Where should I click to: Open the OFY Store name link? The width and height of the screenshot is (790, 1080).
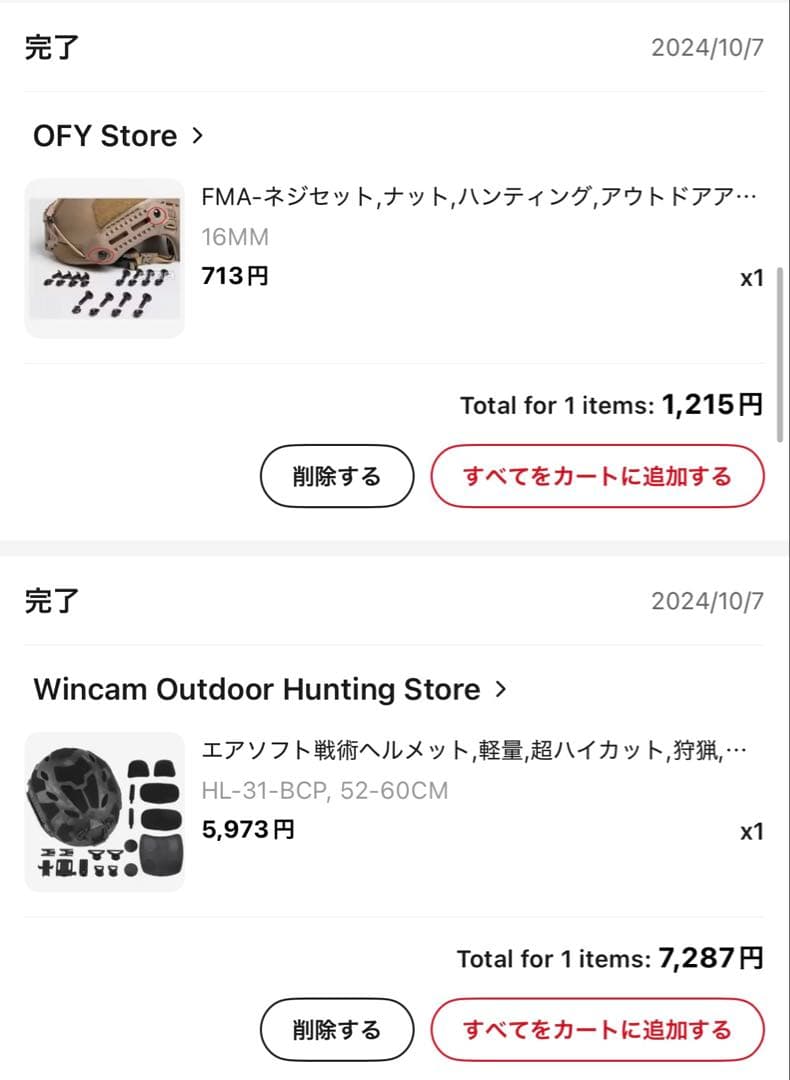point(105,136)
